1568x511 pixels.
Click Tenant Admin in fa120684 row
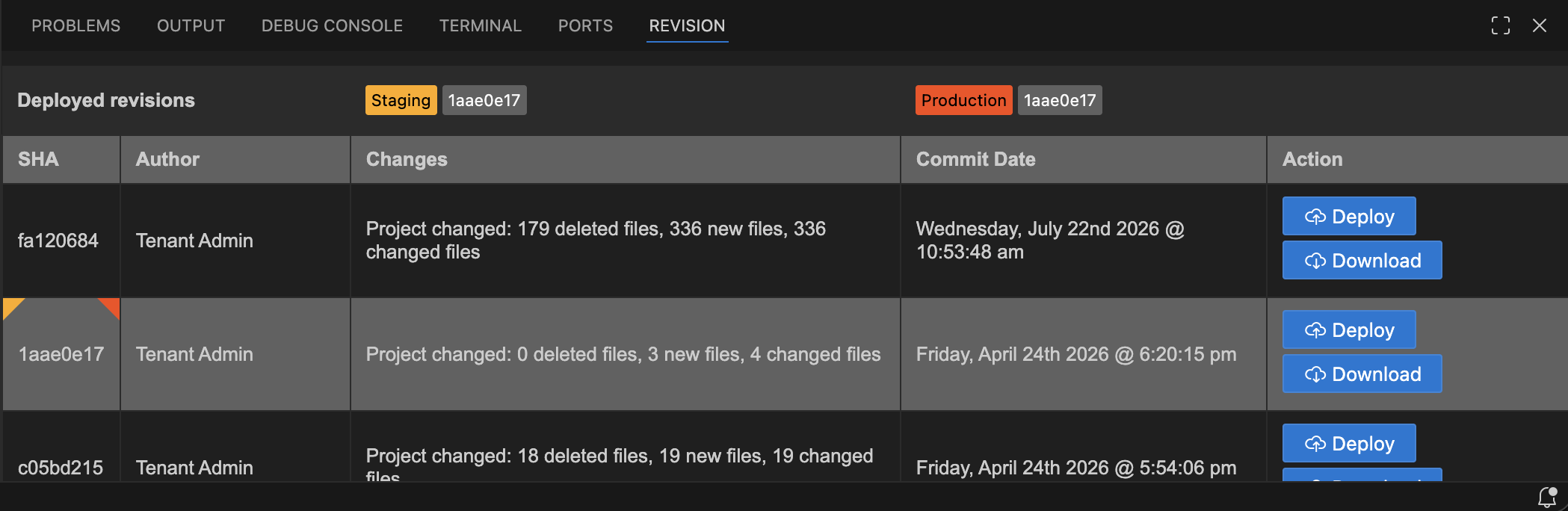click(x=194, y=241)
